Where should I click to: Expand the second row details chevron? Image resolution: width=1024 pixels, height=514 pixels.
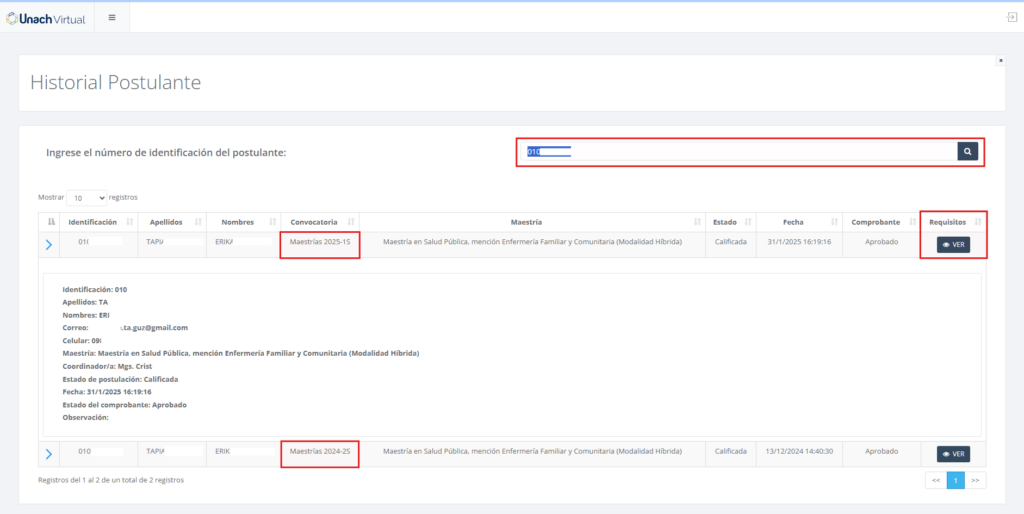(x=48, y=454)
